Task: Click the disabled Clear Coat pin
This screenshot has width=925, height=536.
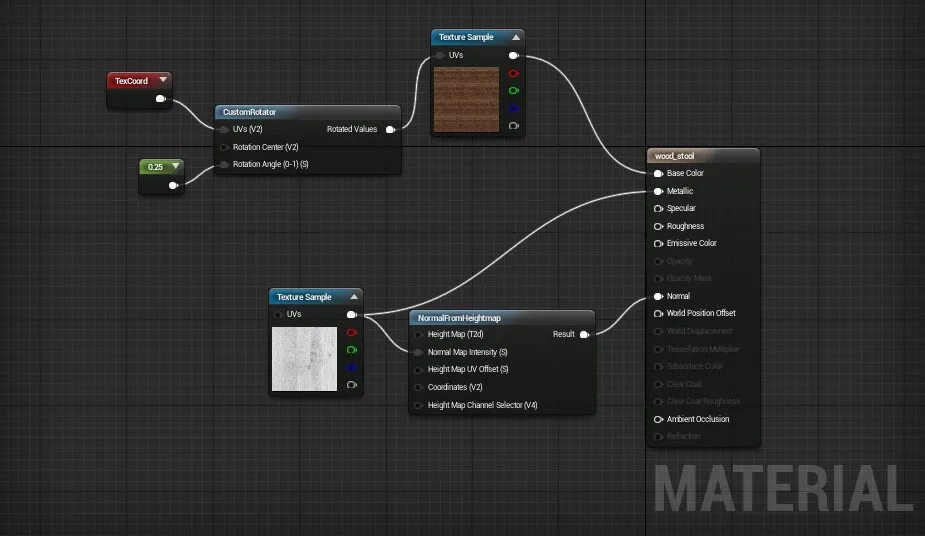Action: pyautogui.click(x=658, y=384)
